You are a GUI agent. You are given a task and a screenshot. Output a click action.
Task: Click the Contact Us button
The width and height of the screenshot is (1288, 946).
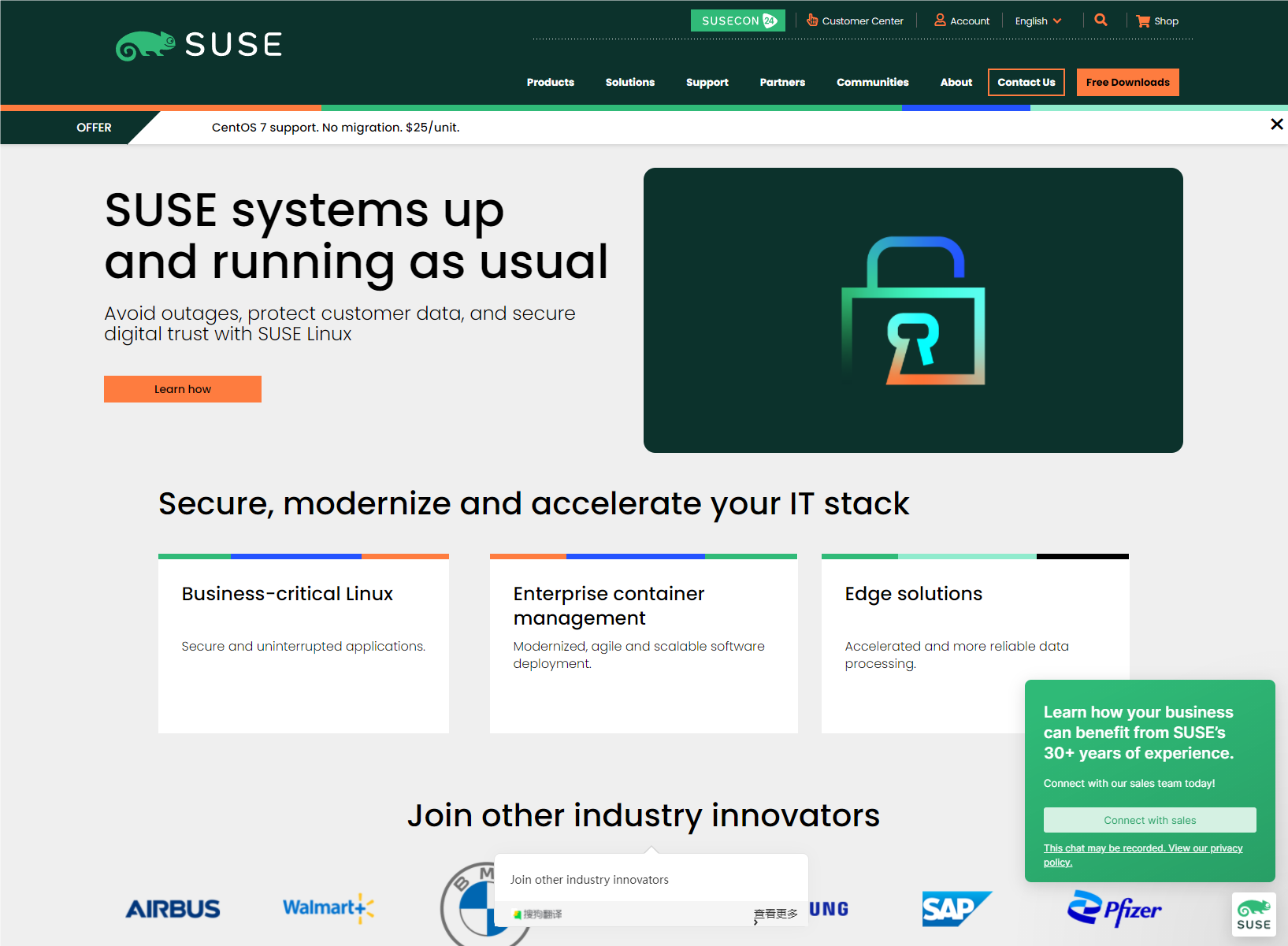(x=1026, y=82)
